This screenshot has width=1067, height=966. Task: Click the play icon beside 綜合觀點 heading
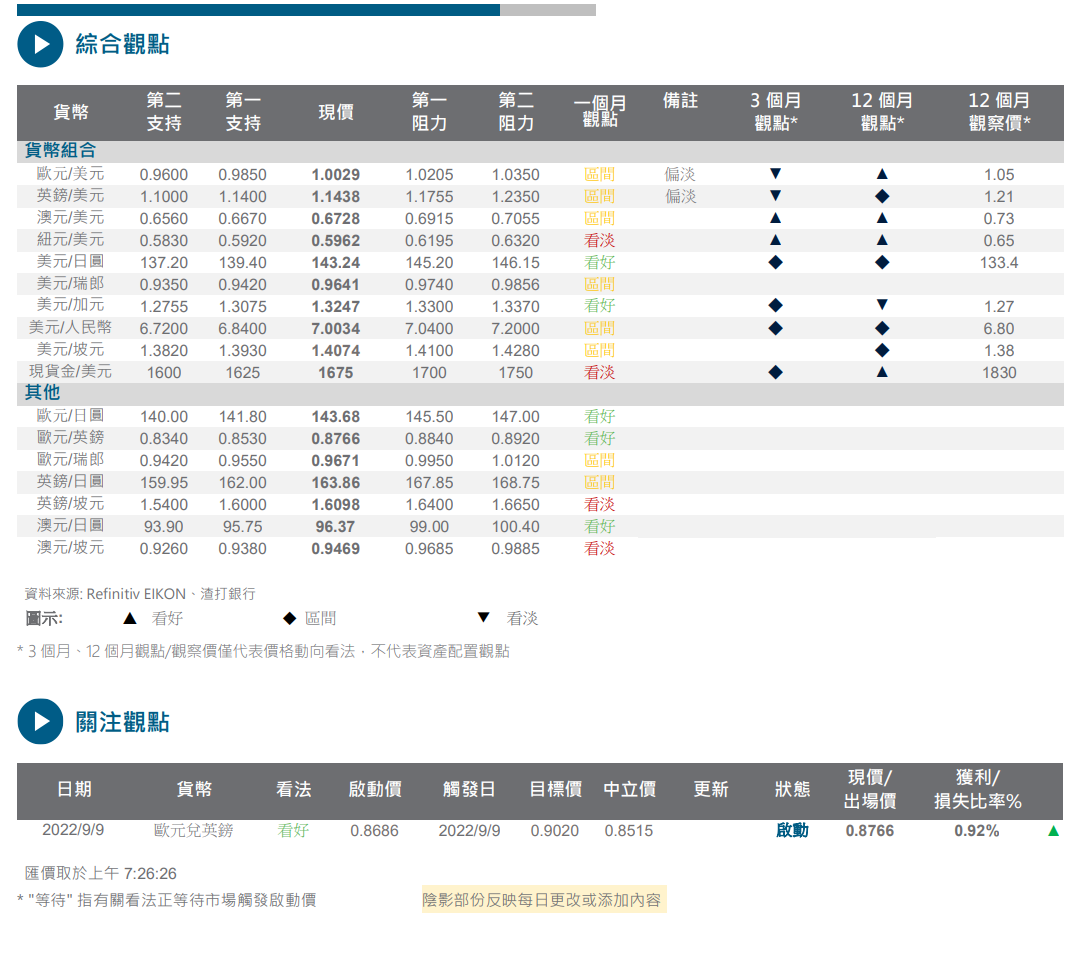coord(40,44)
